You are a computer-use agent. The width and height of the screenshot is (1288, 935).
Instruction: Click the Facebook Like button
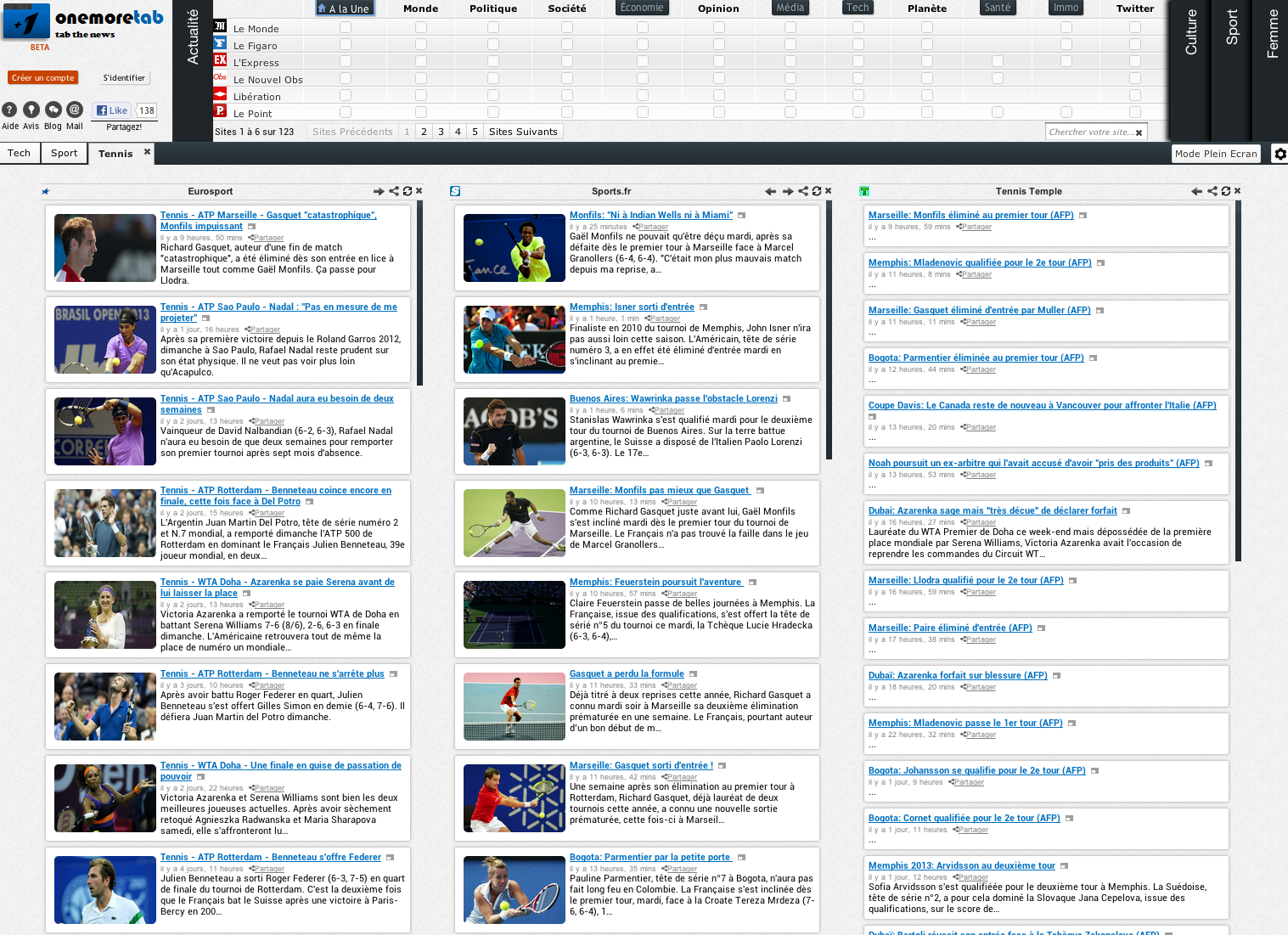coord(112,110)
